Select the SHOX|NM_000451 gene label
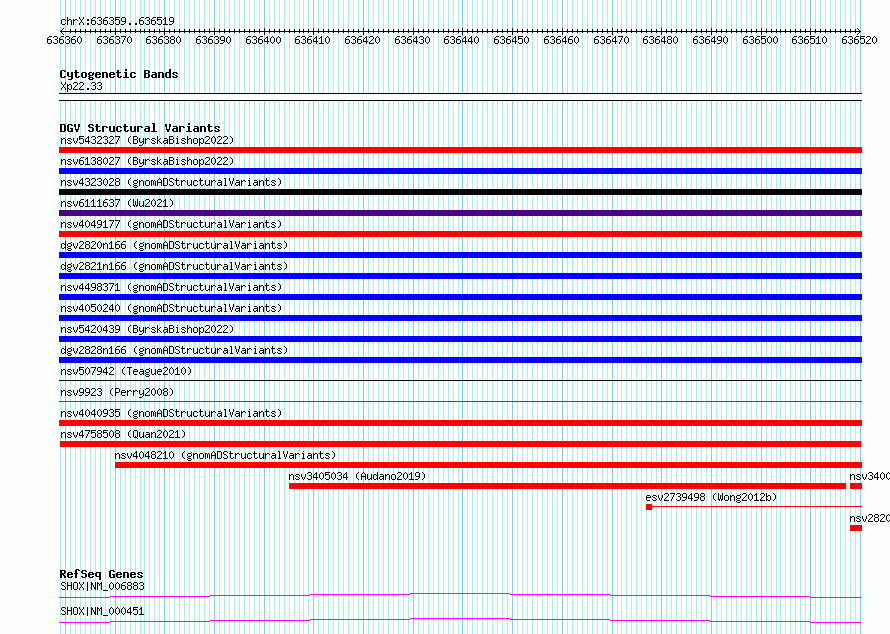890x634 pixels. (x=102, y=611)
